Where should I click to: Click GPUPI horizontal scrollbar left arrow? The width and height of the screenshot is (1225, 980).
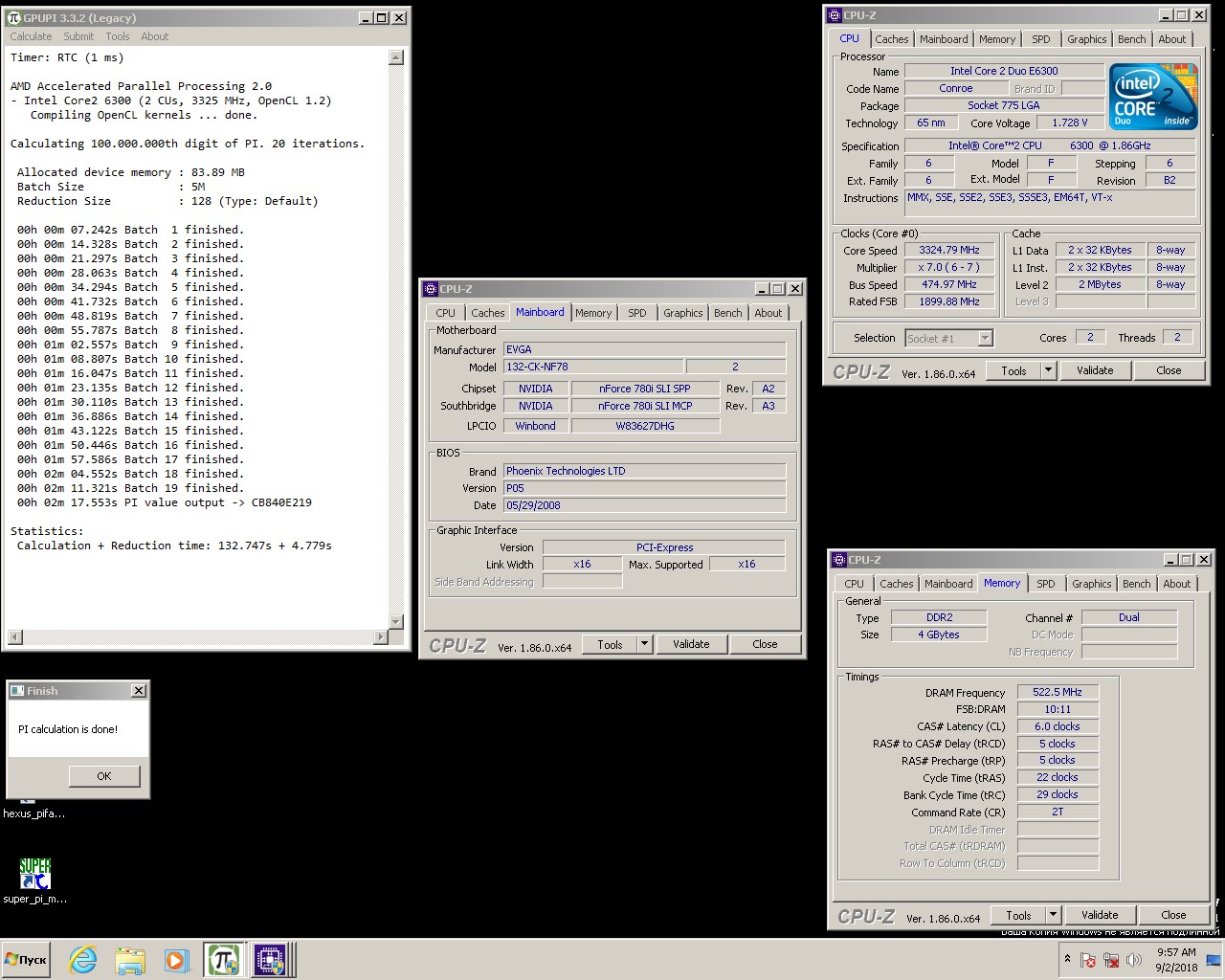coord(14,636)
